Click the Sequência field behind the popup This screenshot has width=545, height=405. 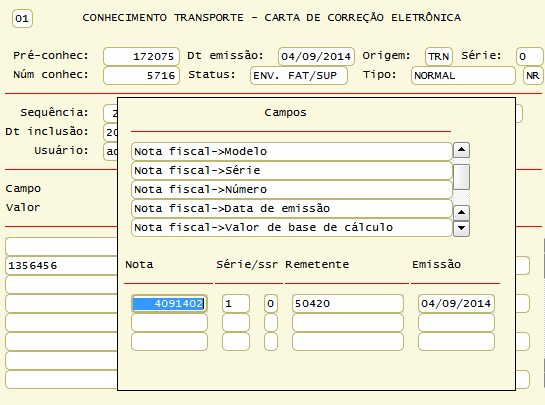111,113
